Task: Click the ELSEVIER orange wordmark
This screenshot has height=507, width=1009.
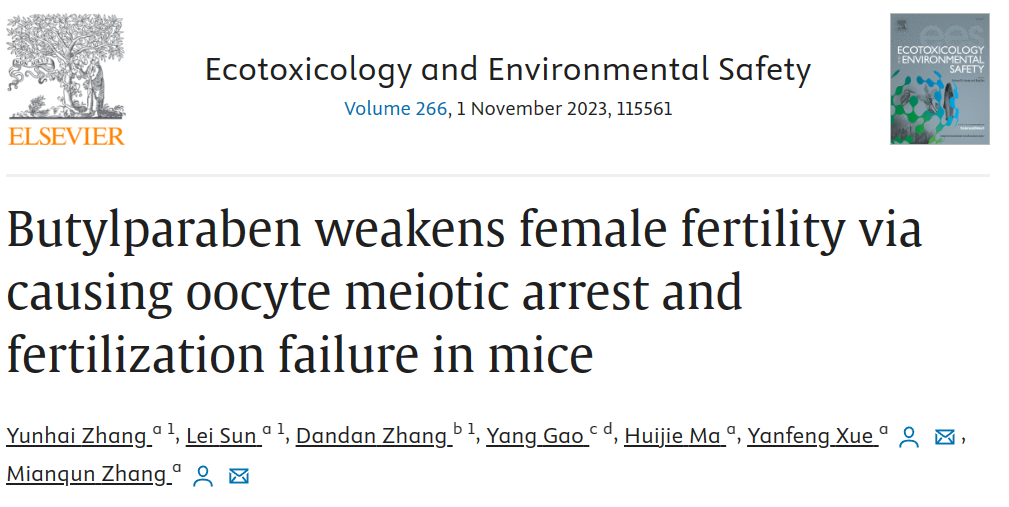Action: pyautogui.click(x=67, y=136)
